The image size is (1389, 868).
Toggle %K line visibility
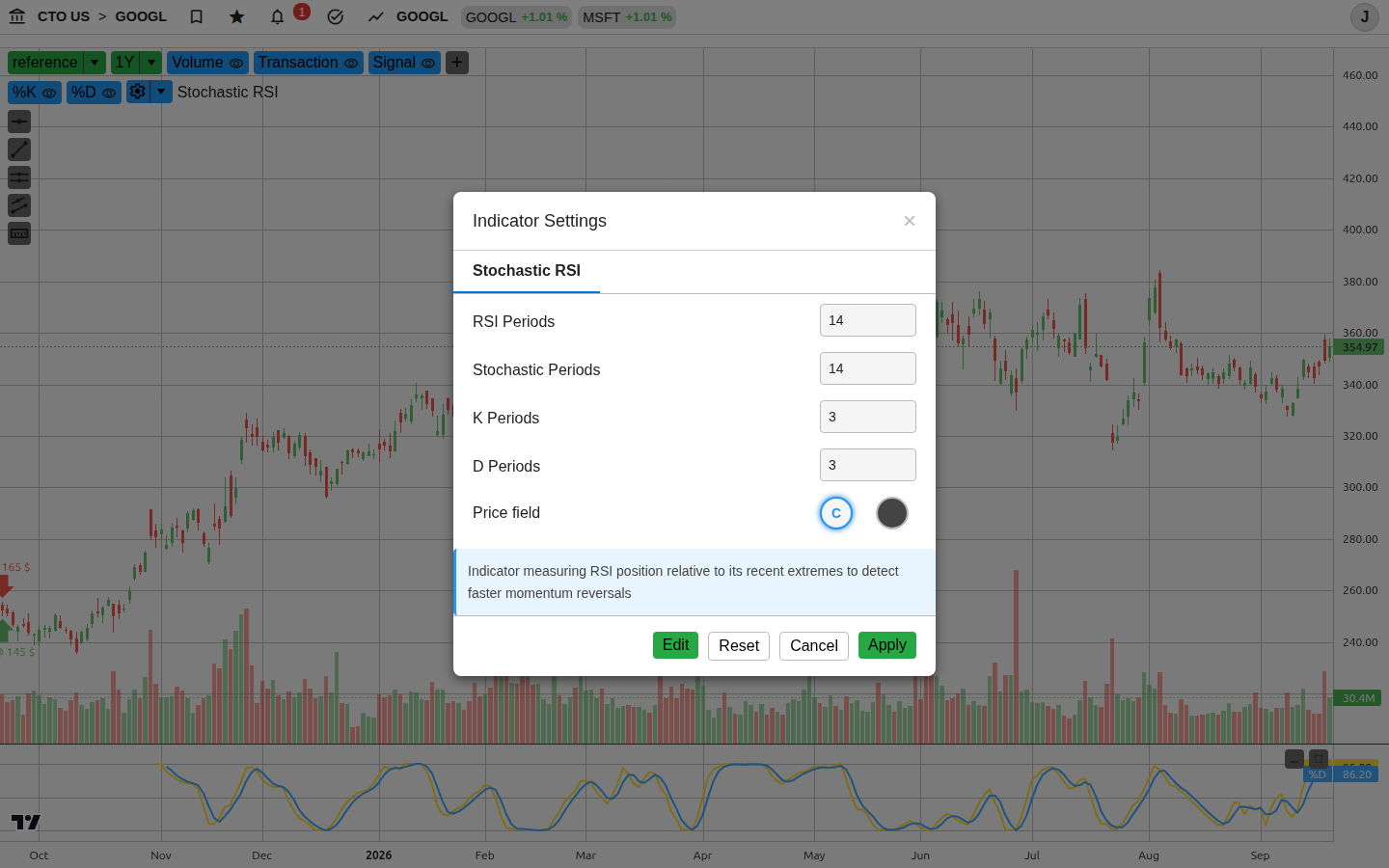pos(49,94)
